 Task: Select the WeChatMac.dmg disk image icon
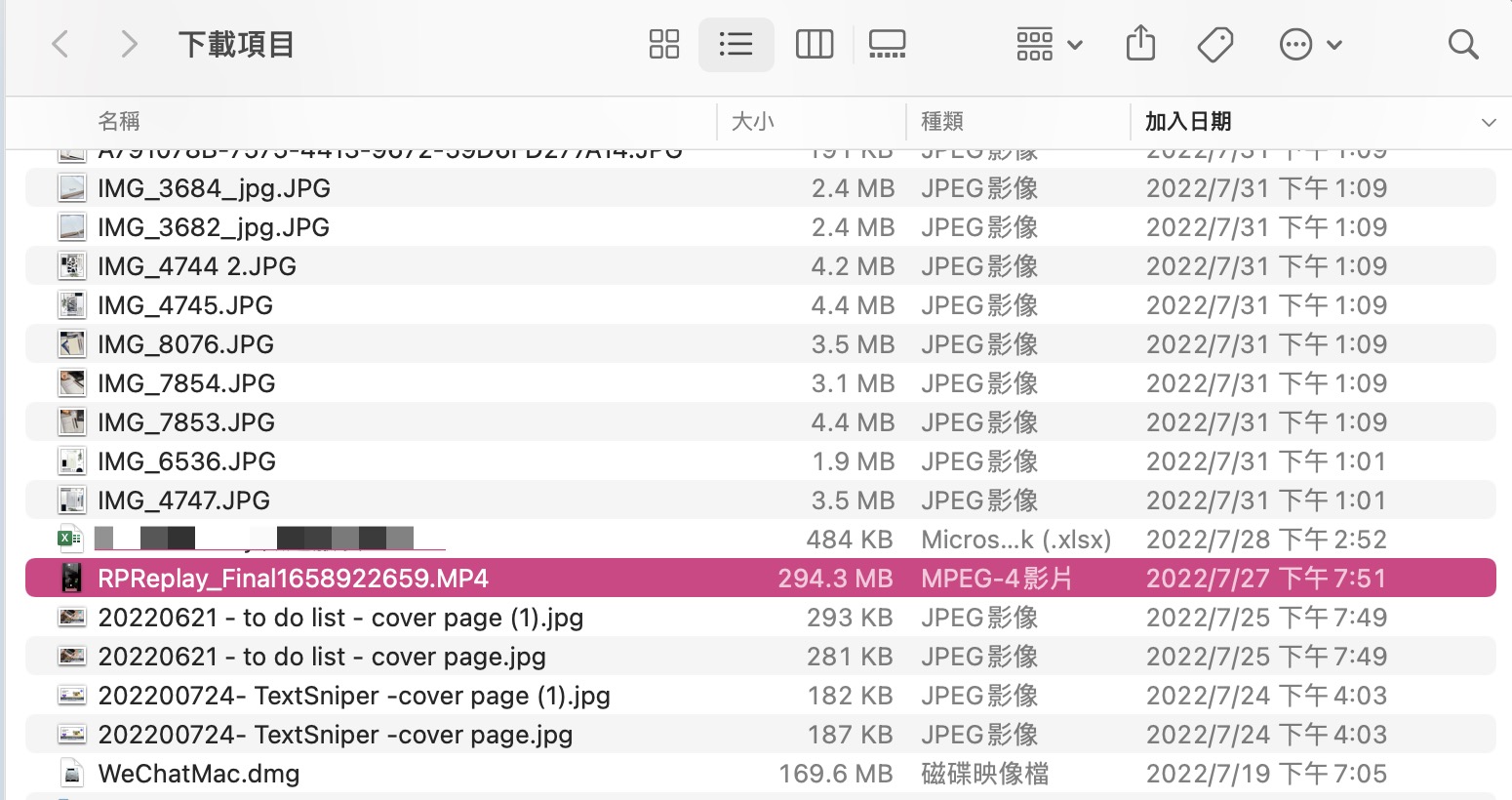(72, 774)
